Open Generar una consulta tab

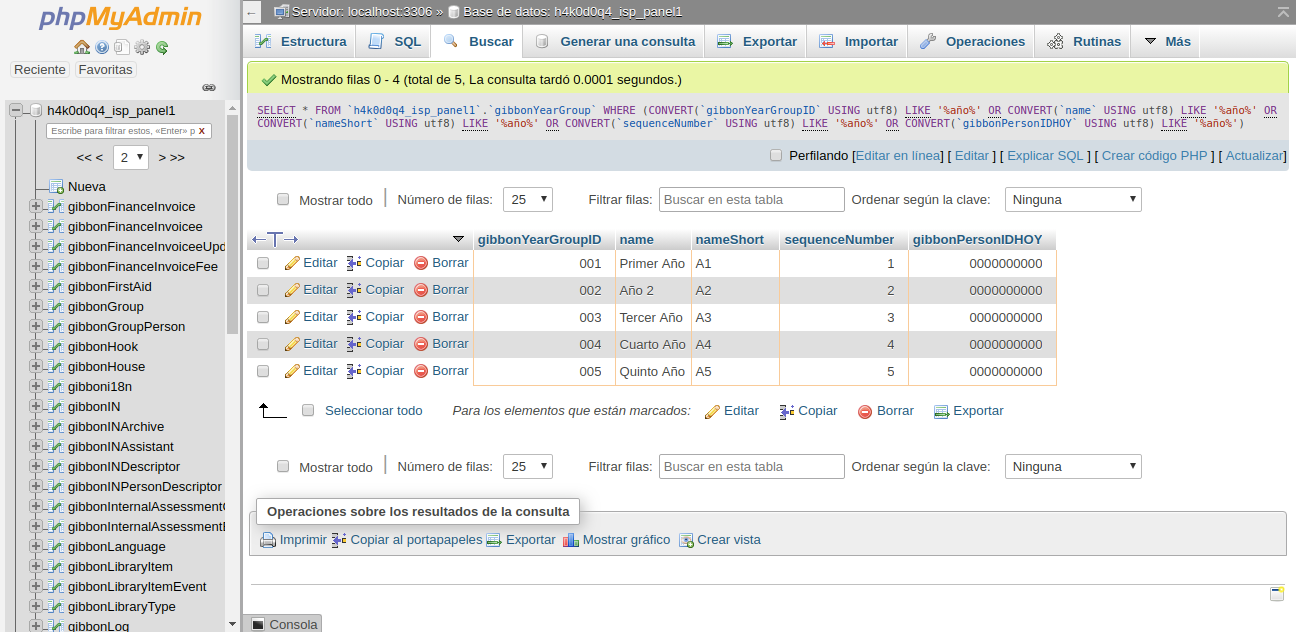(x=614, y=41)
